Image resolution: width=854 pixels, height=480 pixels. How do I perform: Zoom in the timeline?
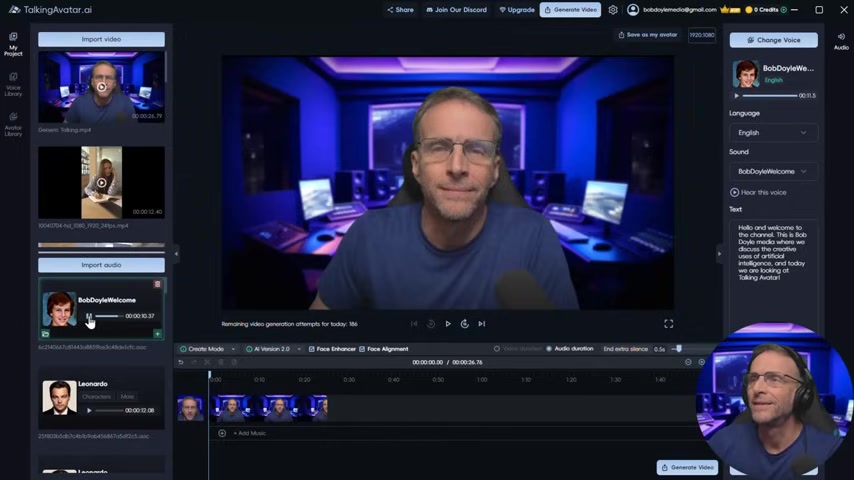tap(702, 362)
